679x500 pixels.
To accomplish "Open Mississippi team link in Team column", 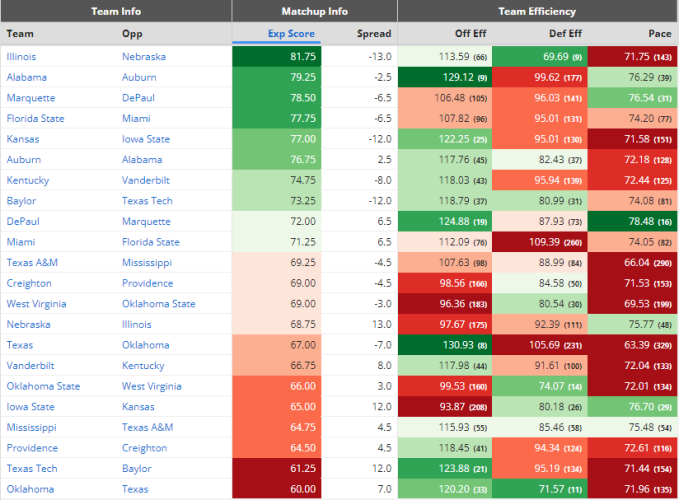I will 31,428.
